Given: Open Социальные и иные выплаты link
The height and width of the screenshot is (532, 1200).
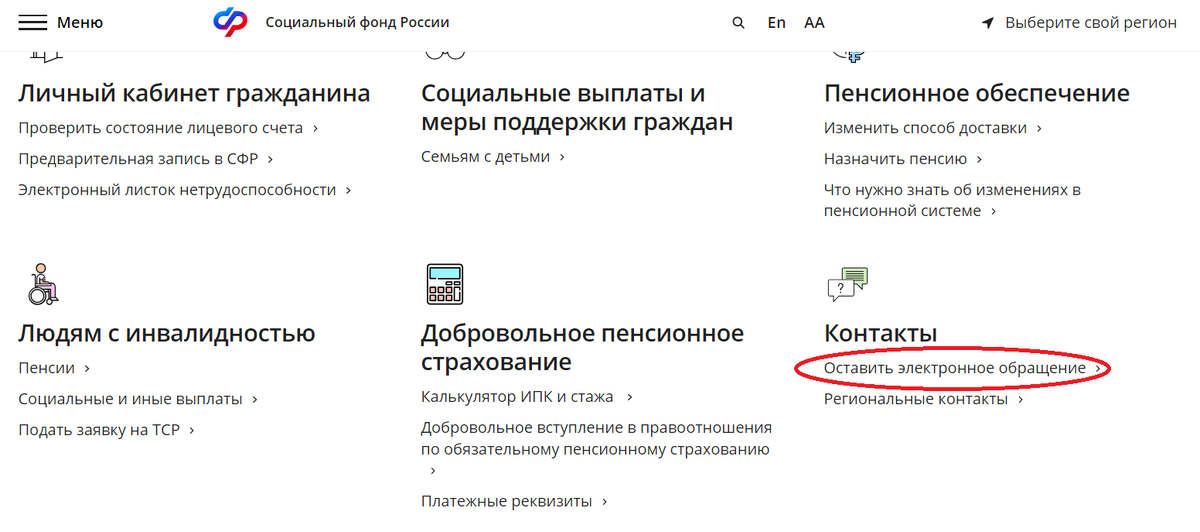Looking at the screenshot, I should tap(130, 399).
